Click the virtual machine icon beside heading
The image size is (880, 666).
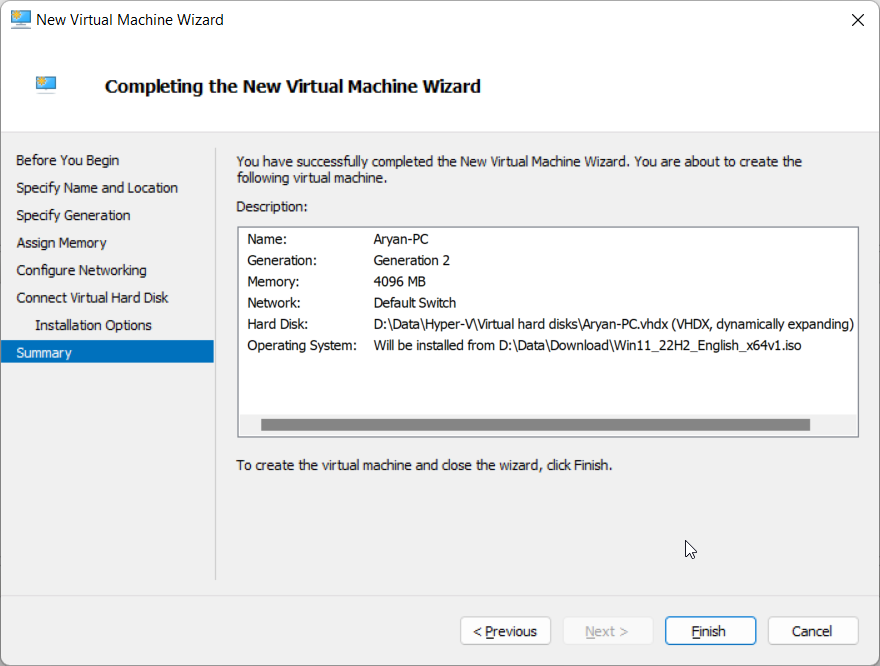46,85
